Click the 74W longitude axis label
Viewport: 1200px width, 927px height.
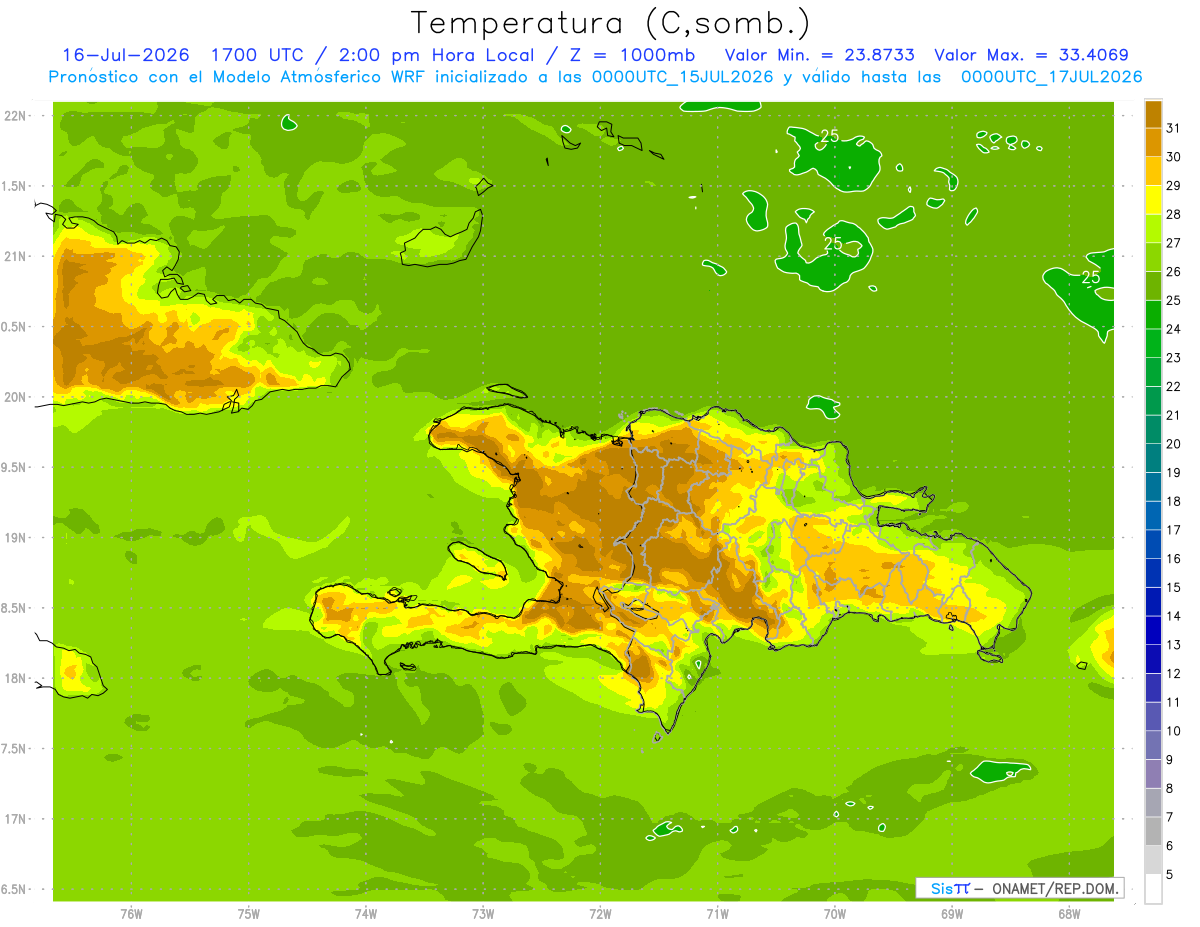pyautogui.click(x=366, y=914)
